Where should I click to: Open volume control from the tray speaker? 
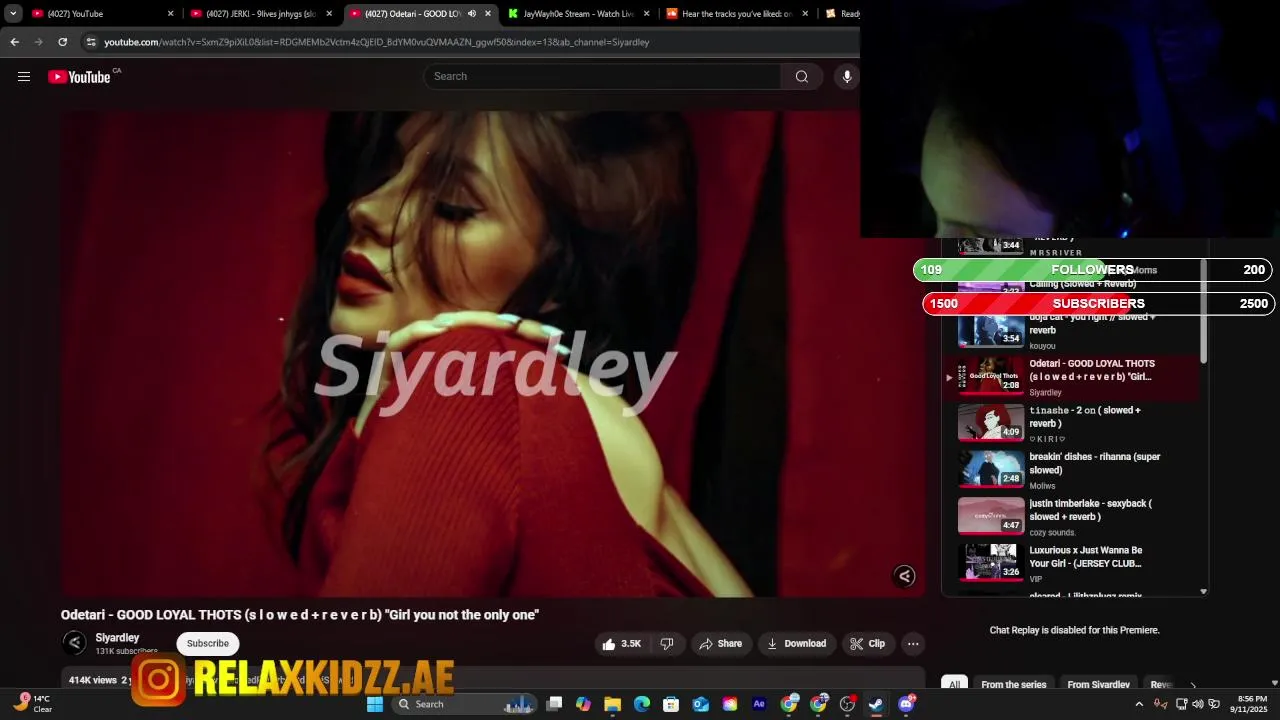pos(1198,704)
